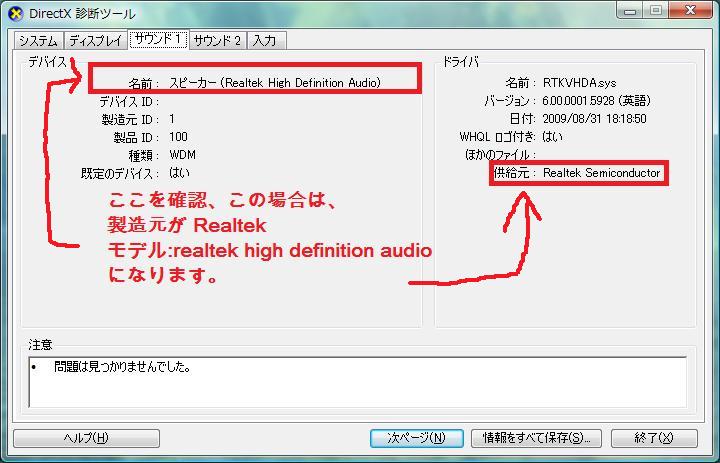
Task: Close the DirectX 診断ツール window
Action: (x=690, y=11)
